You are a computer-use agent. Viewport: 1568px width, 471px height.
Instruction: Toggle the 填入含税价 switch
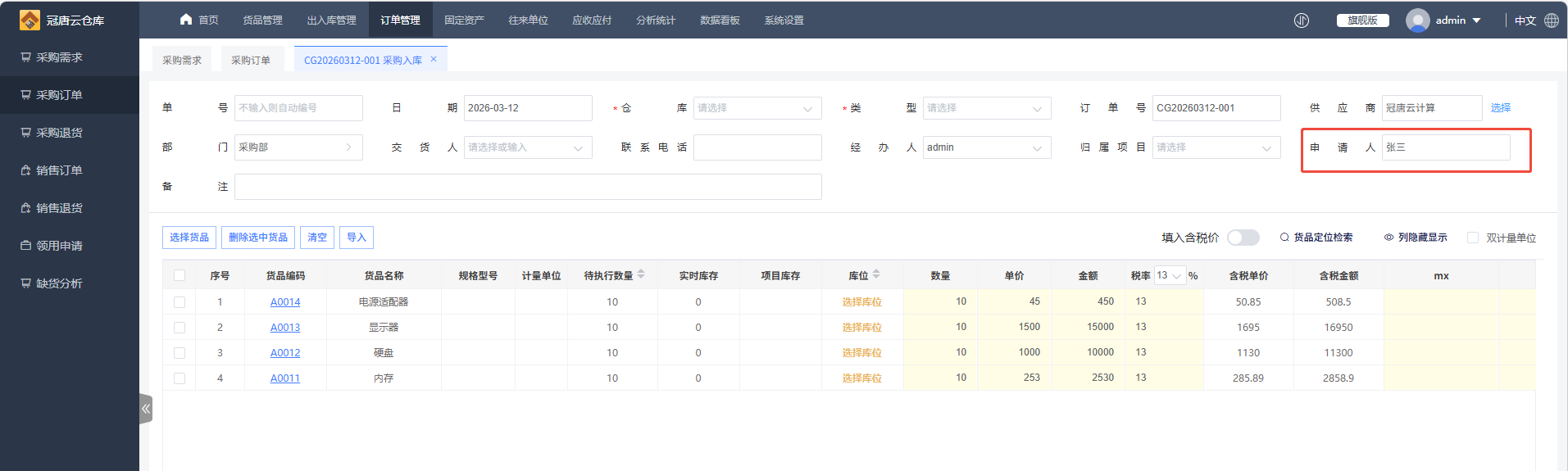pos(1243,238)
